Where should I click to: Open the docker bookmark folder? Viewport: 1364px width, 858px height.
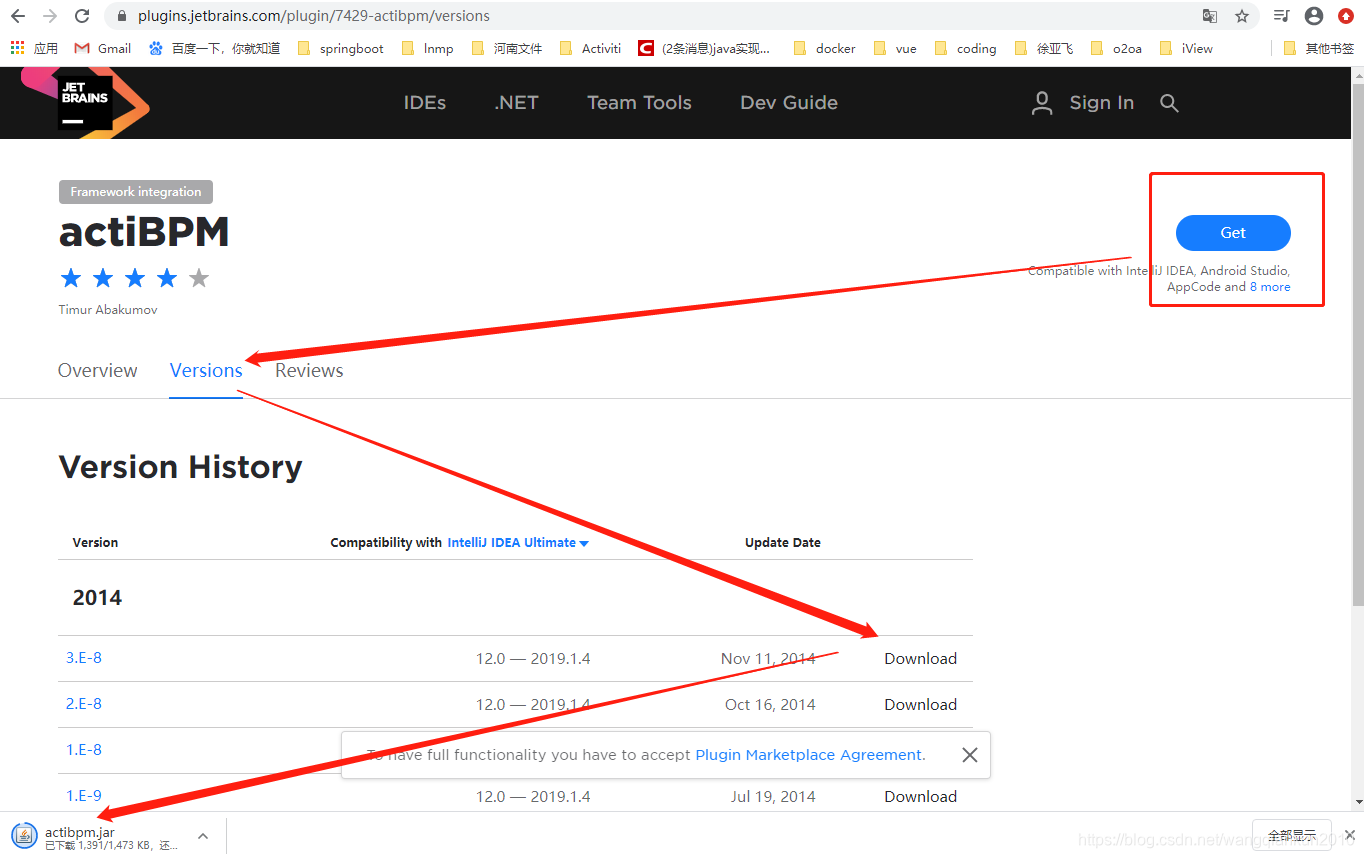824,48
